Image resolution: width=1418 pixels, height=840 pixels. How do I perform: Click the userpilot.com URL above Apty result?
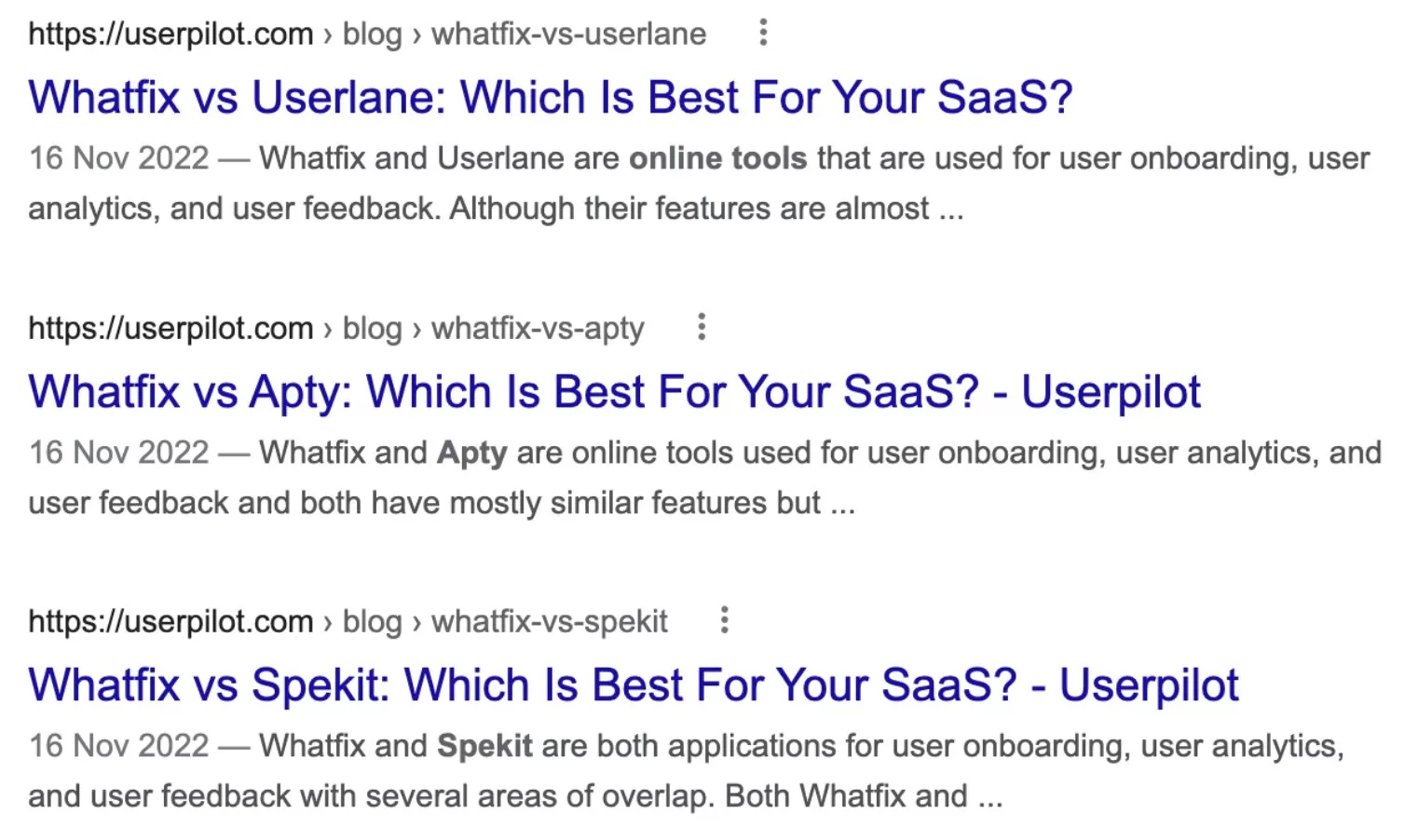pos(170,329)
